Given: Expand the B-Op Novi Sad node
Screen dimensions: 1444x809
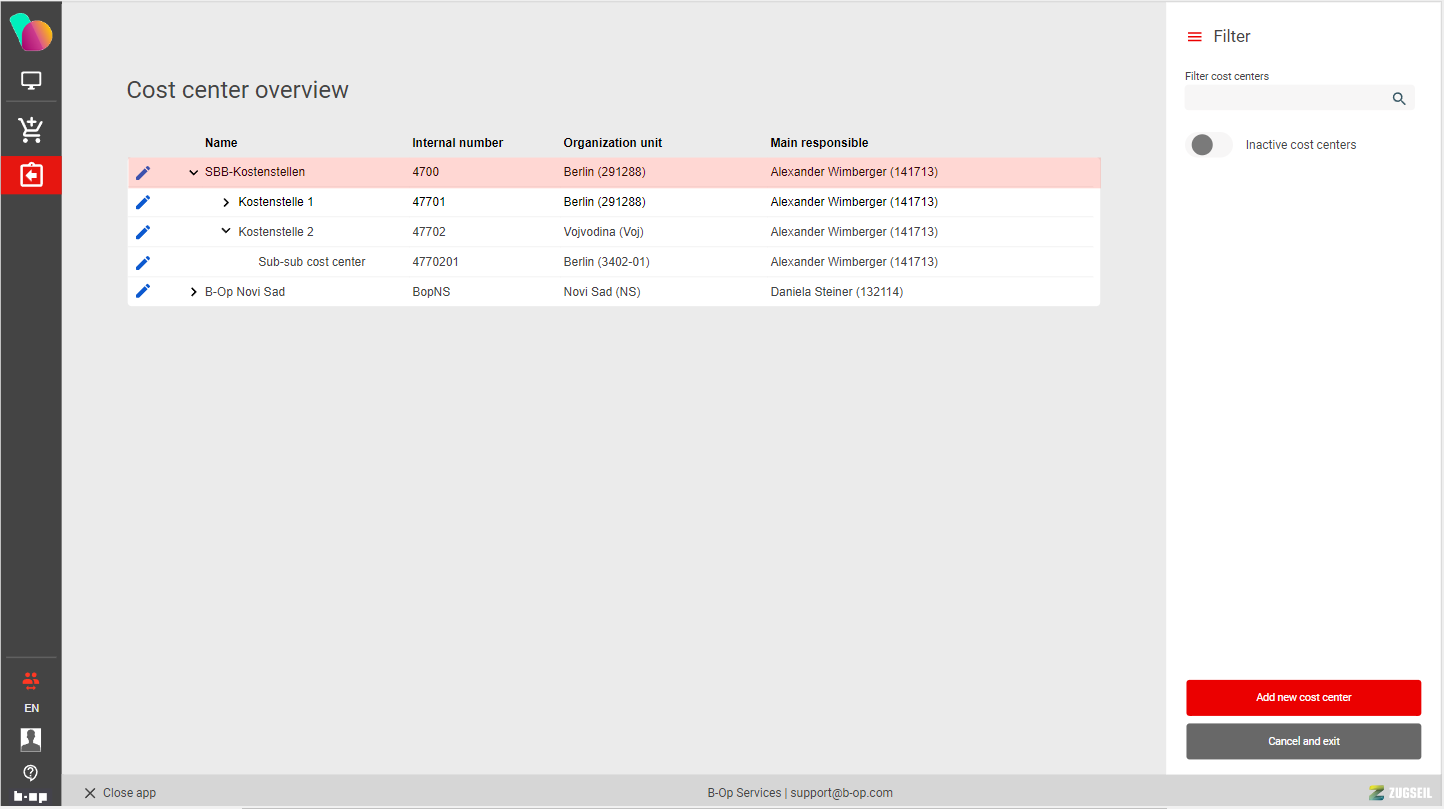Looking at the screenshot, I should click(x=194, y=292).
